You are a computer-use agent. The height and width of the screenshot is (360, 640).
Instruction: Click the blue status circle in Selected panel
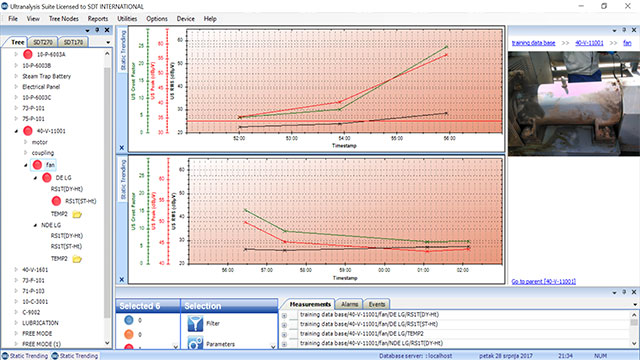(129, 320)
